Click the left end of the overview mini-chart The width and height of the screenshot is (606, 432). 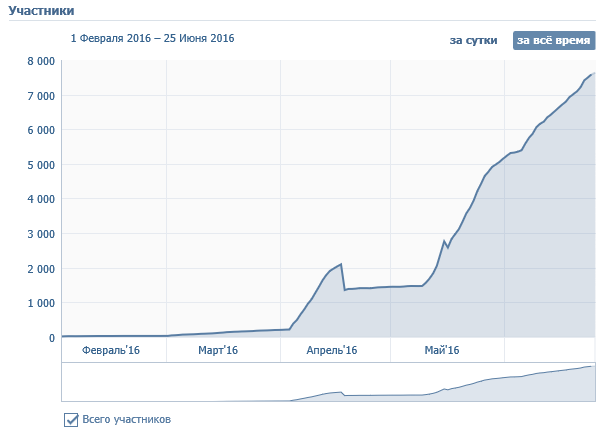point(65,382)
